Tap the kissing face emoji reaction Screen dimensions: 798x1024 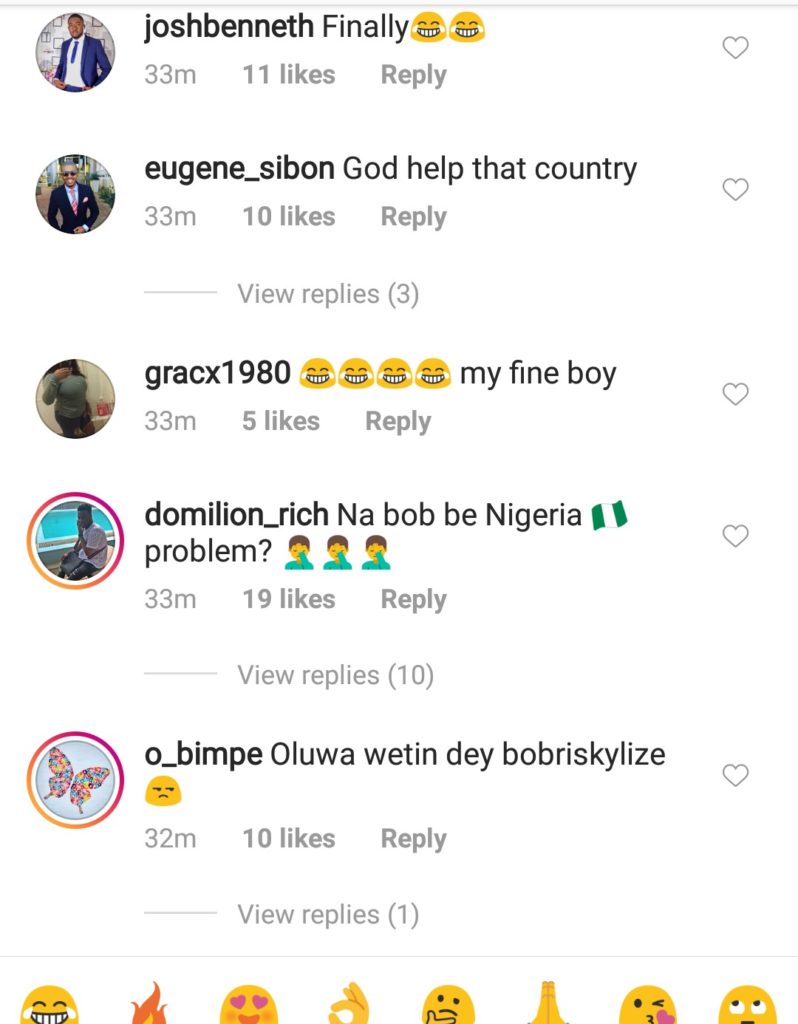point(647,1005)
